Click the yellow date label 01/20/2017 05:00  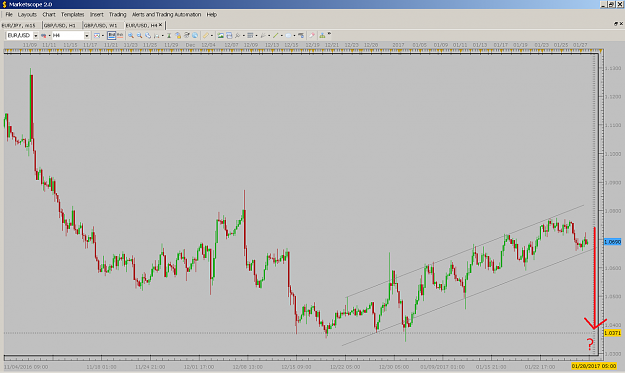click(x=594, y=366)
